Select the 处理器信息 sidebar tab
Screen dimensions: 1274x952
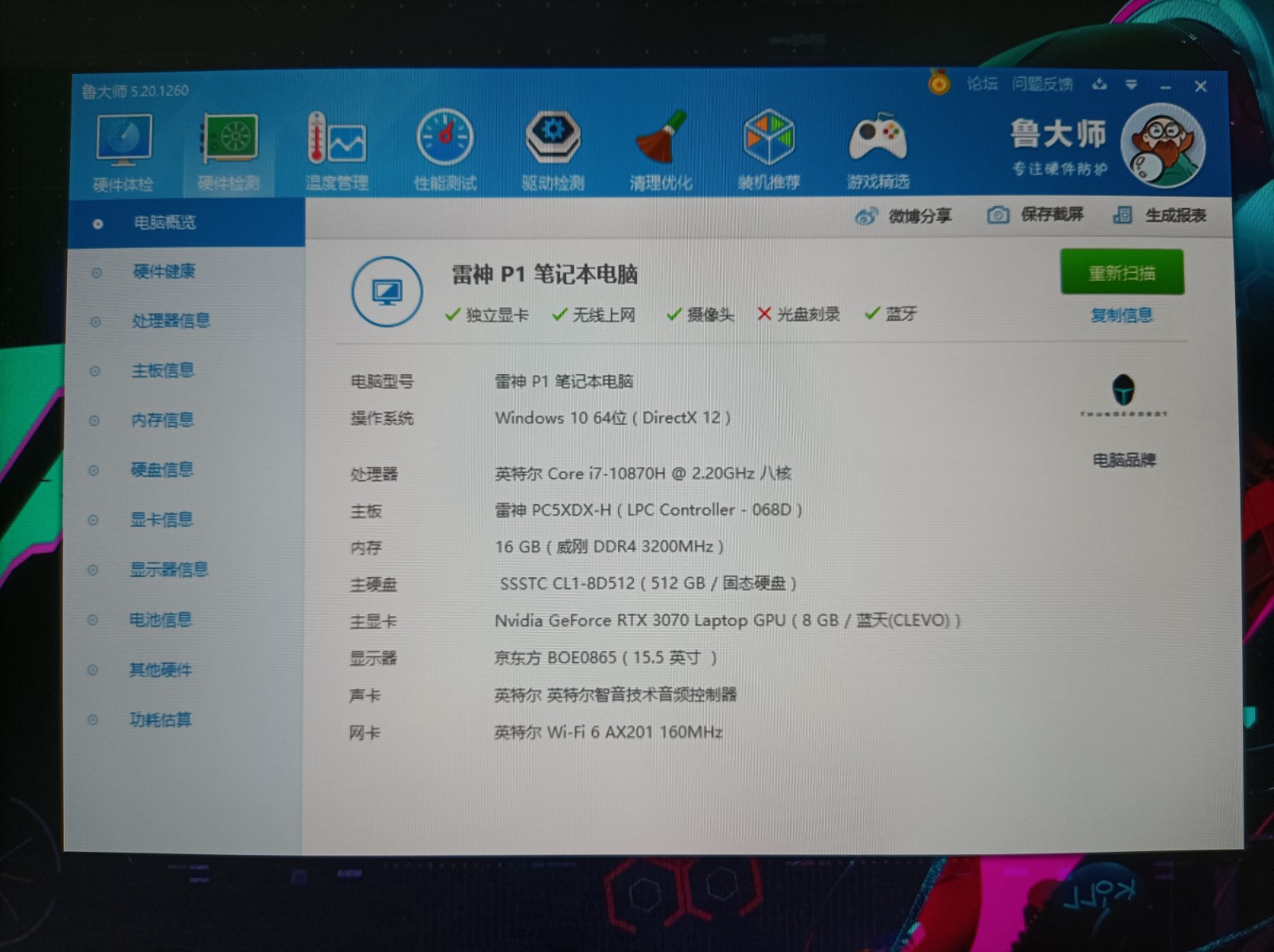pos(185,322)
